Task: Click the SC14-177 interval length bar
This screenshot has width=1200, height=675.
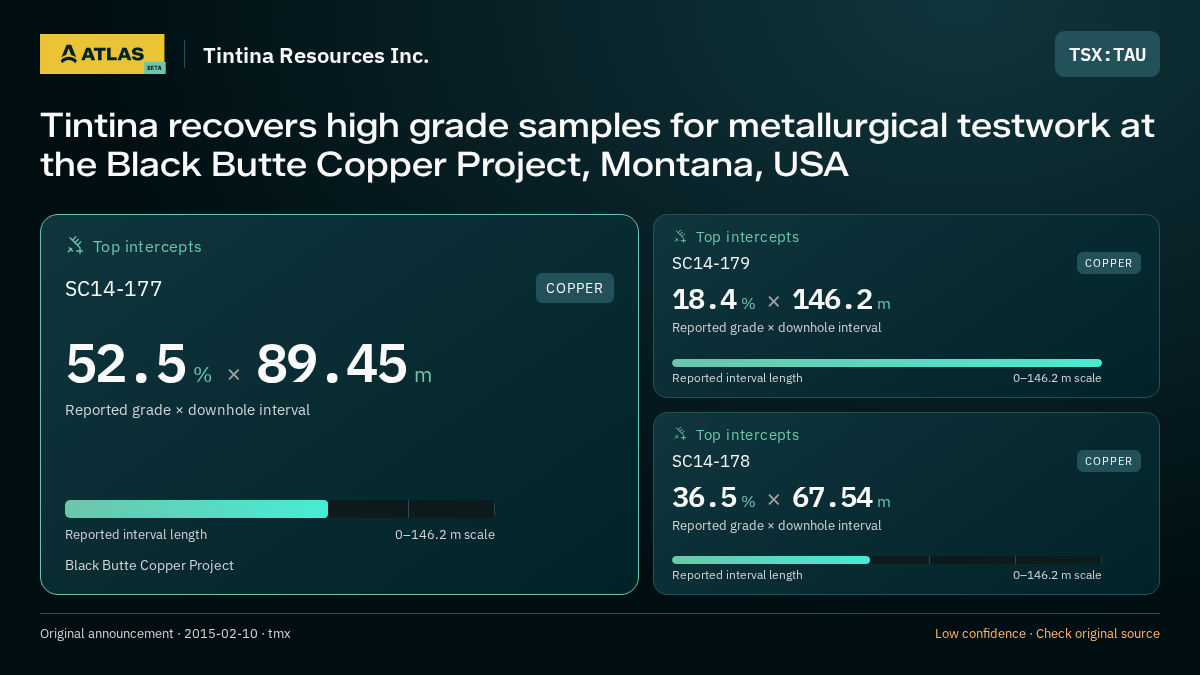Action: tap(280, 509)
